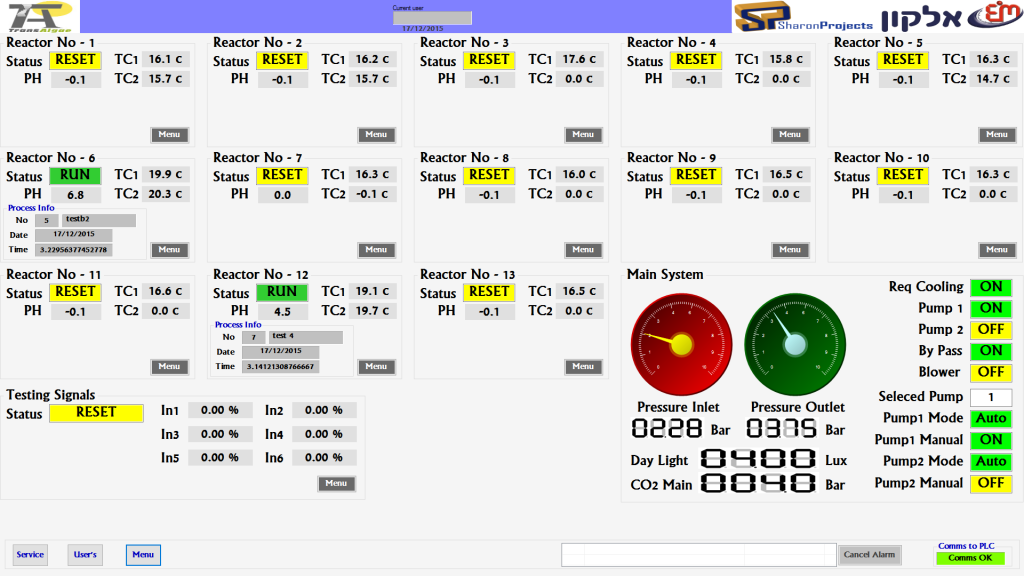Screen dimensions: 1024x576
Task: Toggle the By Pass ON switch
Action: (991, 351)
